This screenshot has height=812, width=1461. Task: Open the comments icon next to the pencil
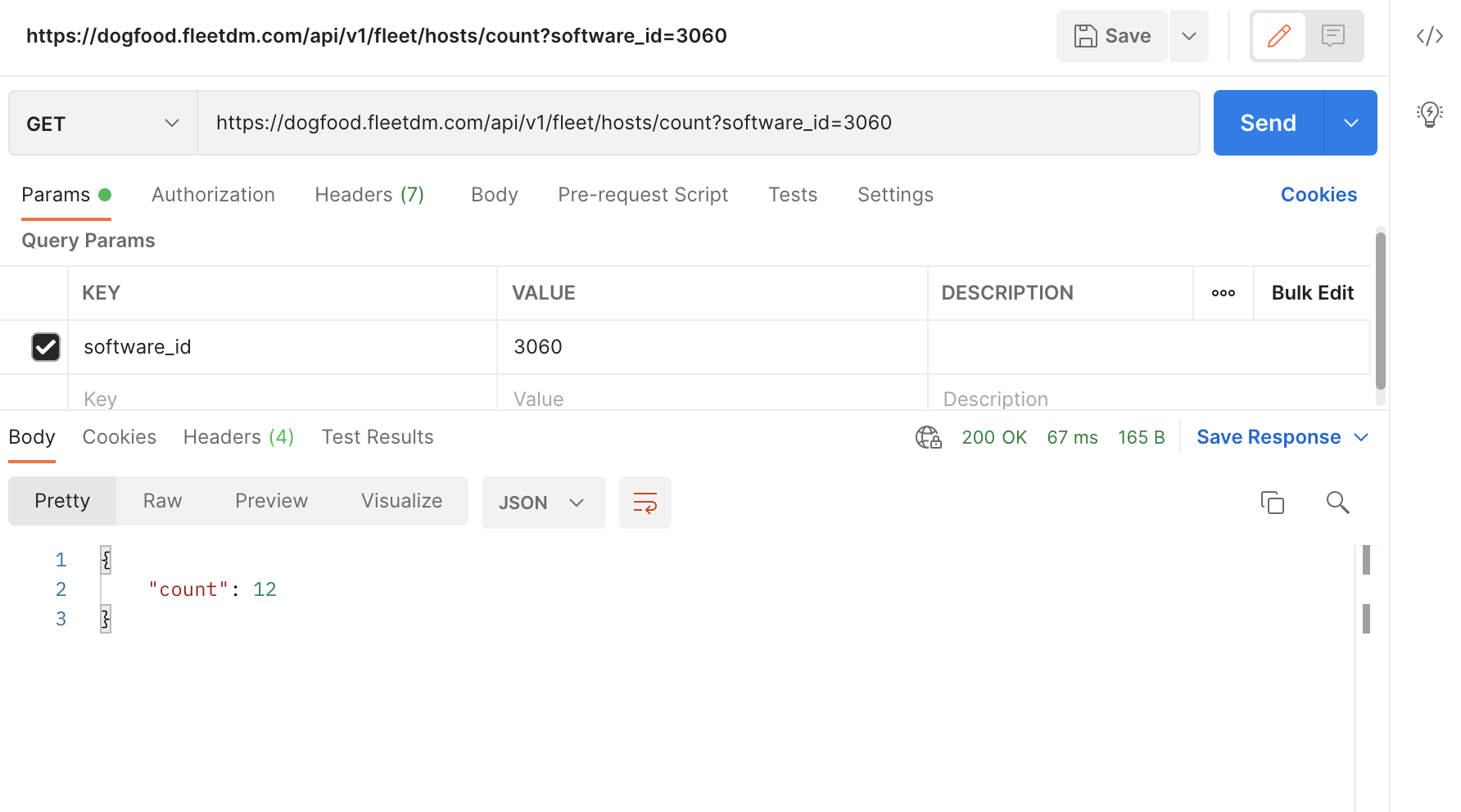click(1334, 35)
